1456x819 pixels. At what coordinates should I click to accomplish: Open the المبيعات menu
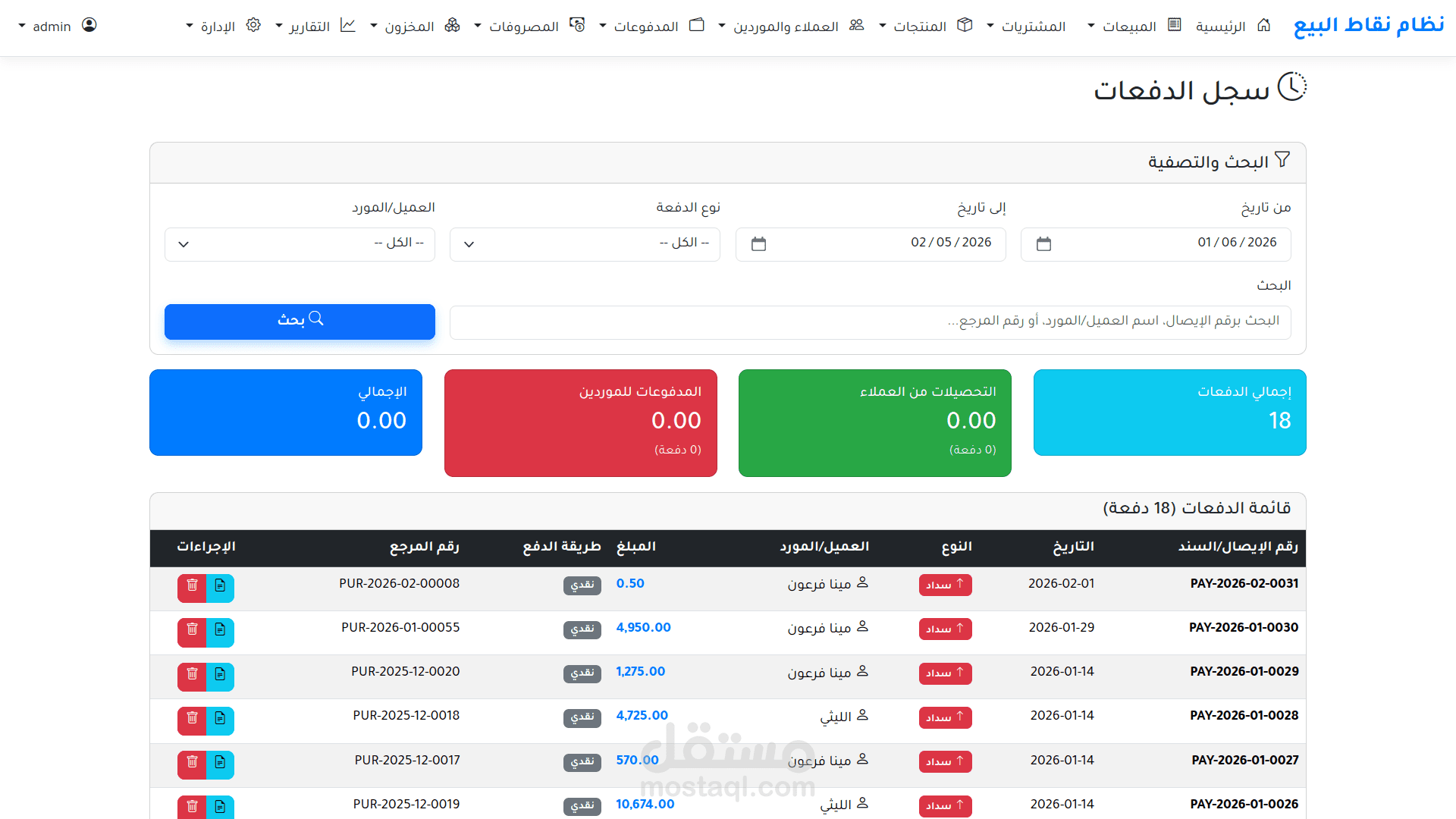point(1128,27)
